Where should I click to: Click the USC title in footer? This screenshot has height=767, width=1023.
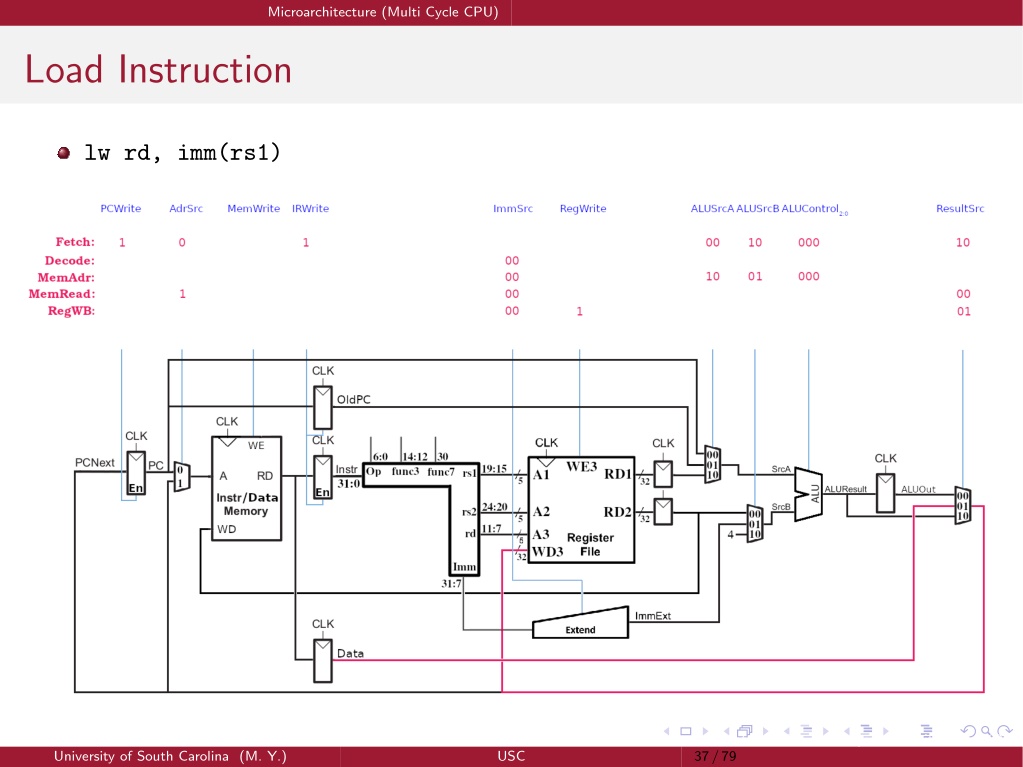pos(511,757)
